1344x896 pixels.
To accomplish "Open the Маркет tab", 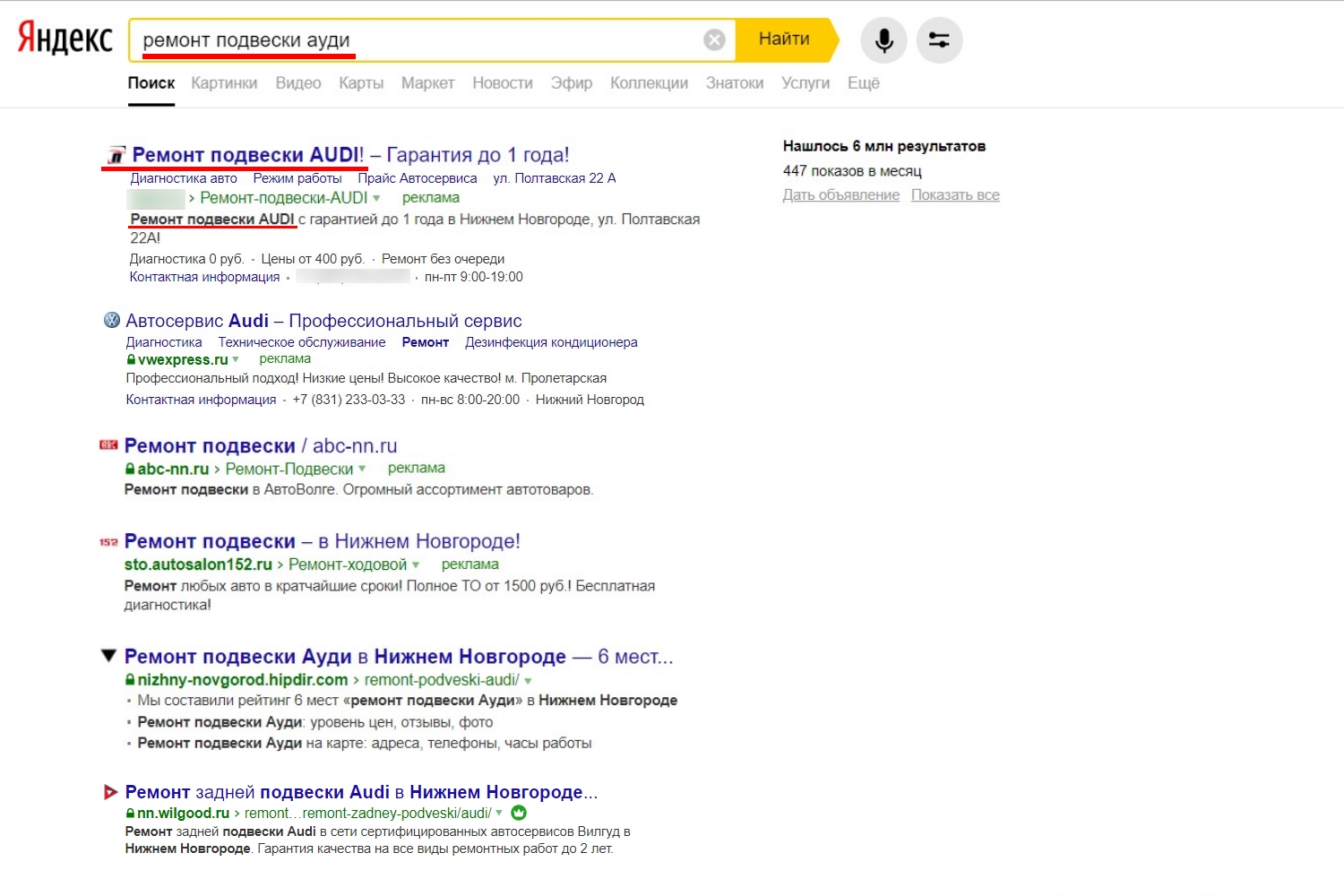I will [428, 83].
